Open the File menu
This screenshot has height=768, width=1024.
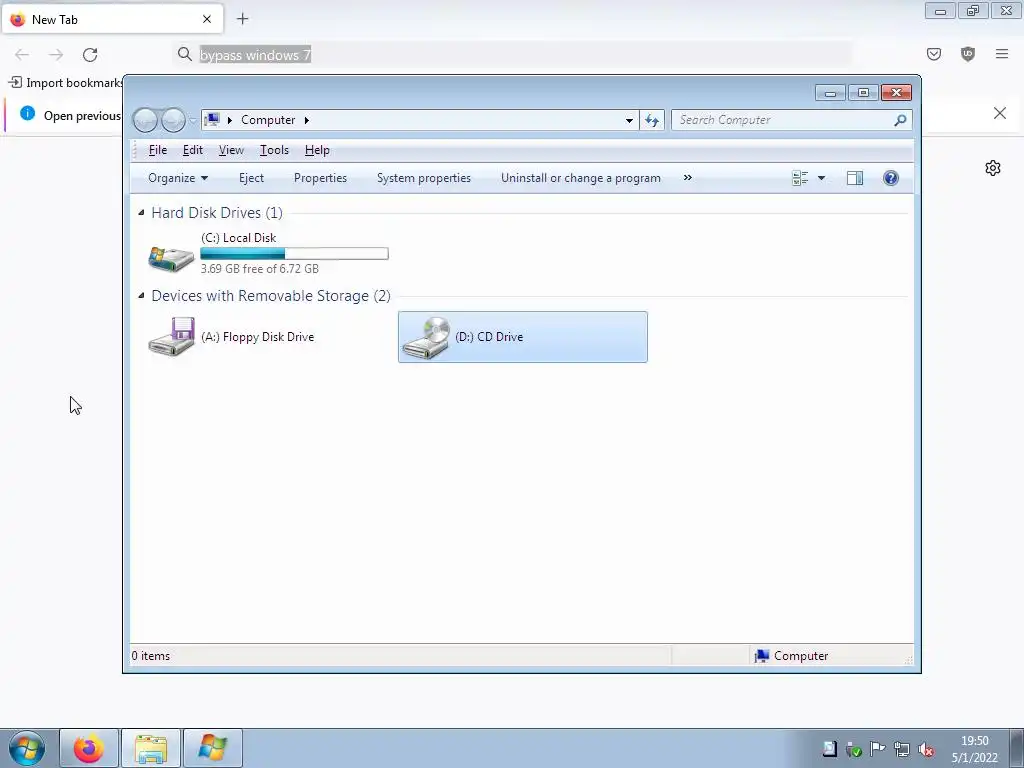coord(158,150)
